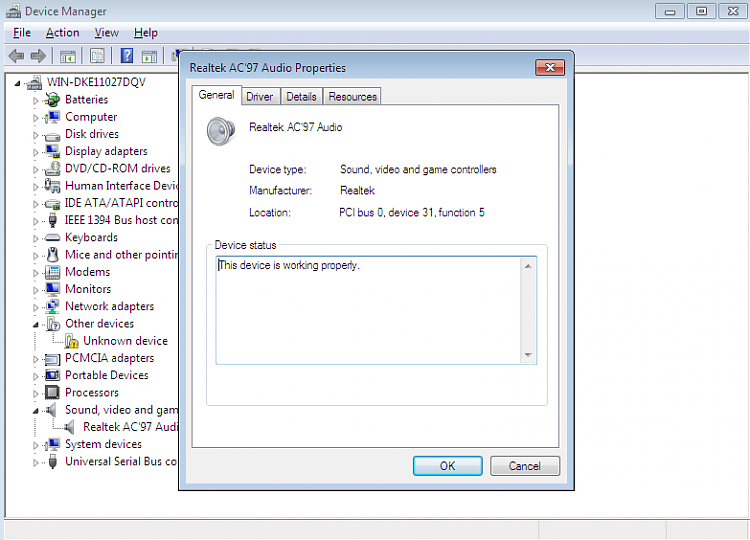
Task: Select the Processors category icon
Action: [x=52, y=392]
